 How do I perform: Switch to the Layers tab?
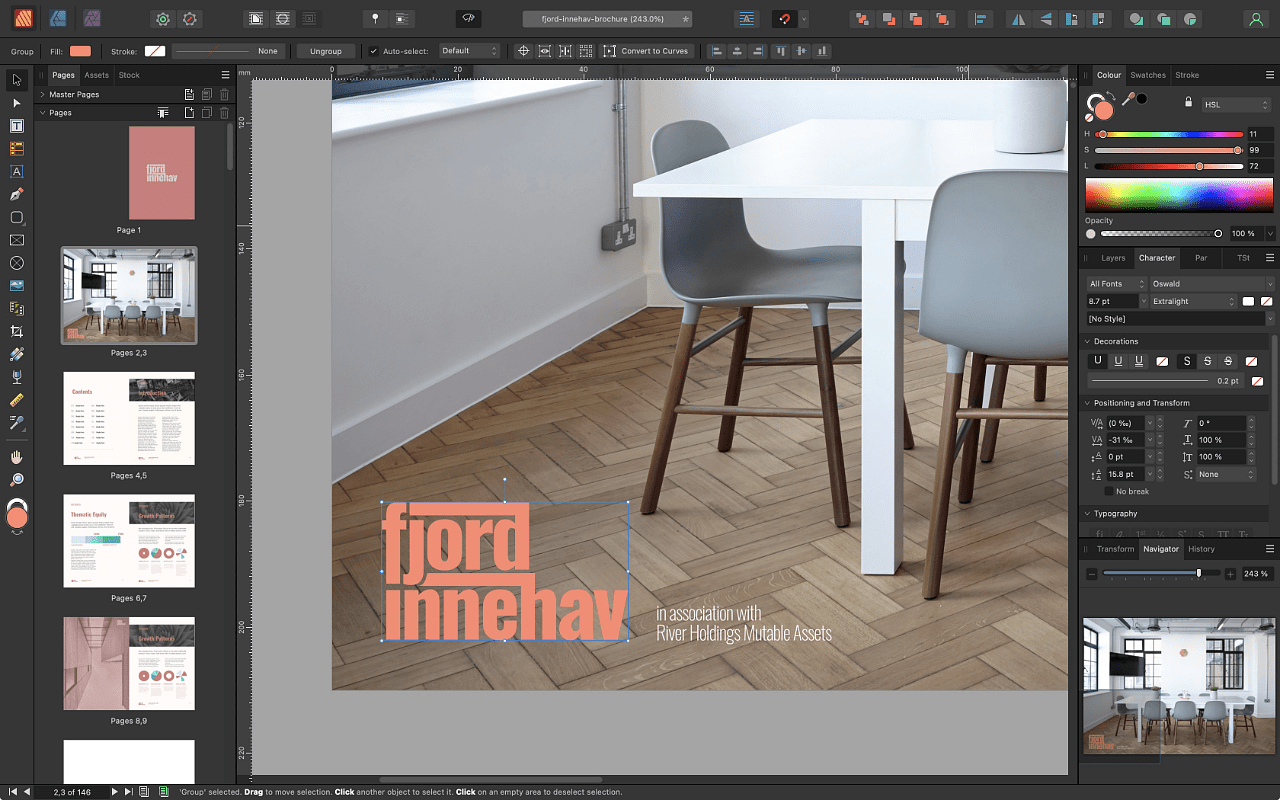[1113, 258]
